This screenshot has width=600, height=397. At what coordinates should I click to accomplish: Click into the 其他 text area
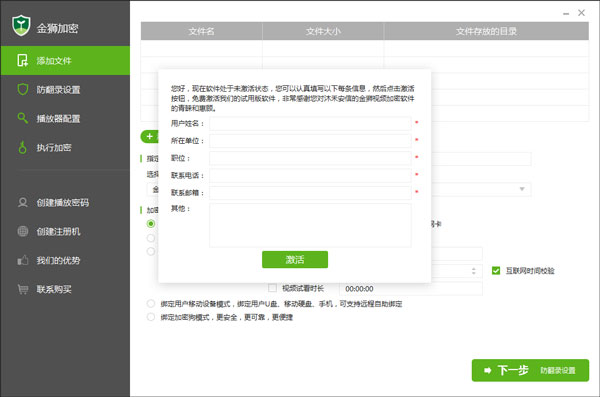click(x=310, y=225)
